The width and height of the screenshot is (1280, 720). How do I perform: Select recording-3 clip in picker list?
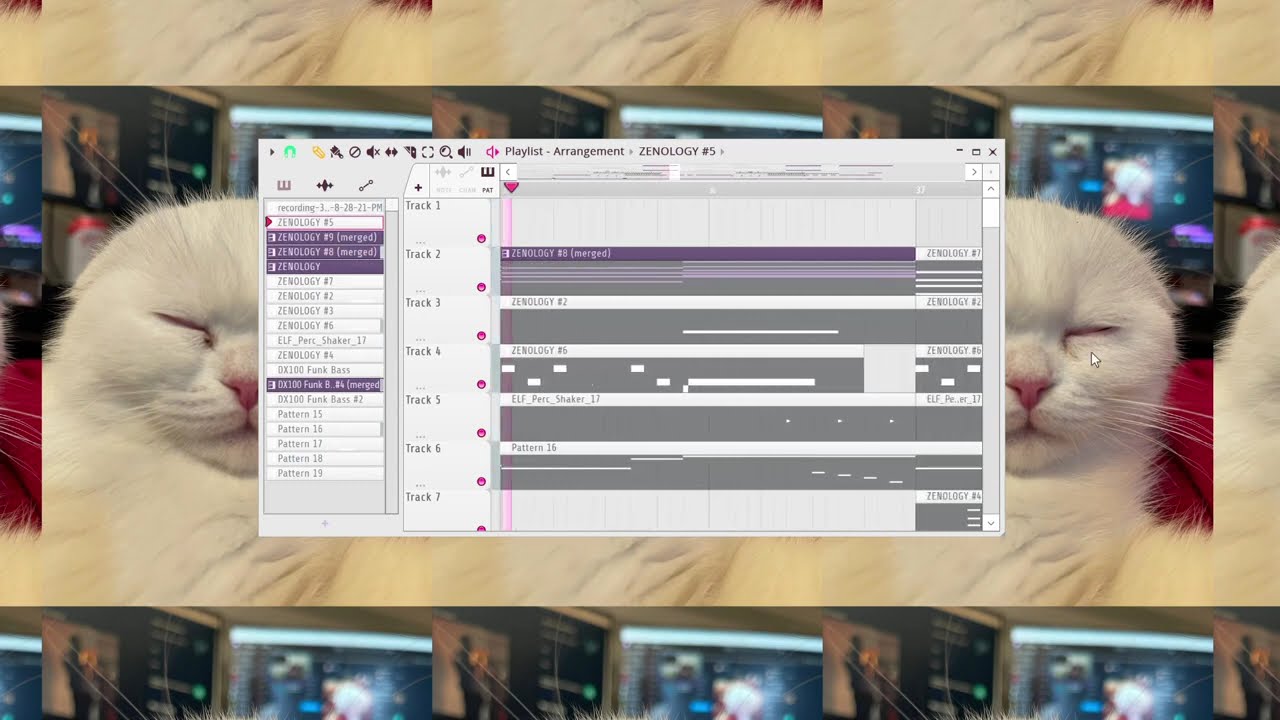pyautogui.click(x=324, y=208)
